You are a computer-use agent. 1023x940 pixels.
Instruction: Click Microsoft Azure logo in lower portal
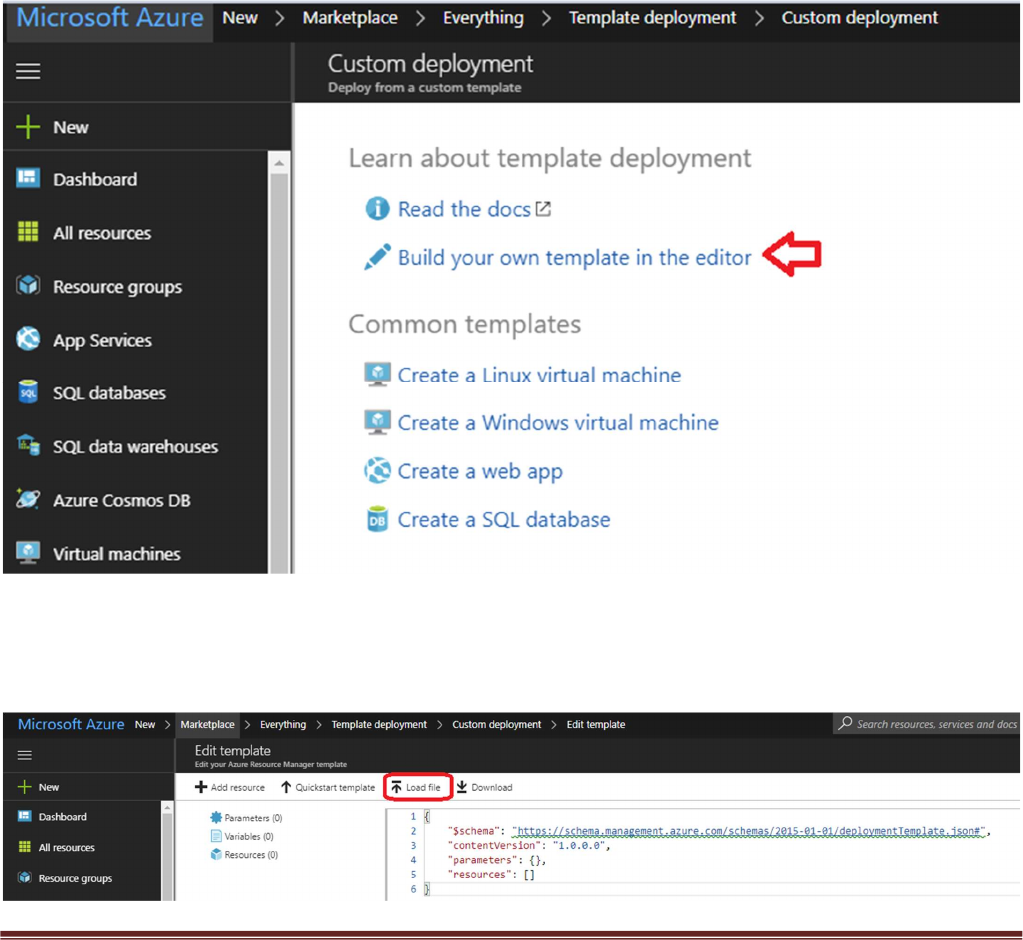coord(70,724)
